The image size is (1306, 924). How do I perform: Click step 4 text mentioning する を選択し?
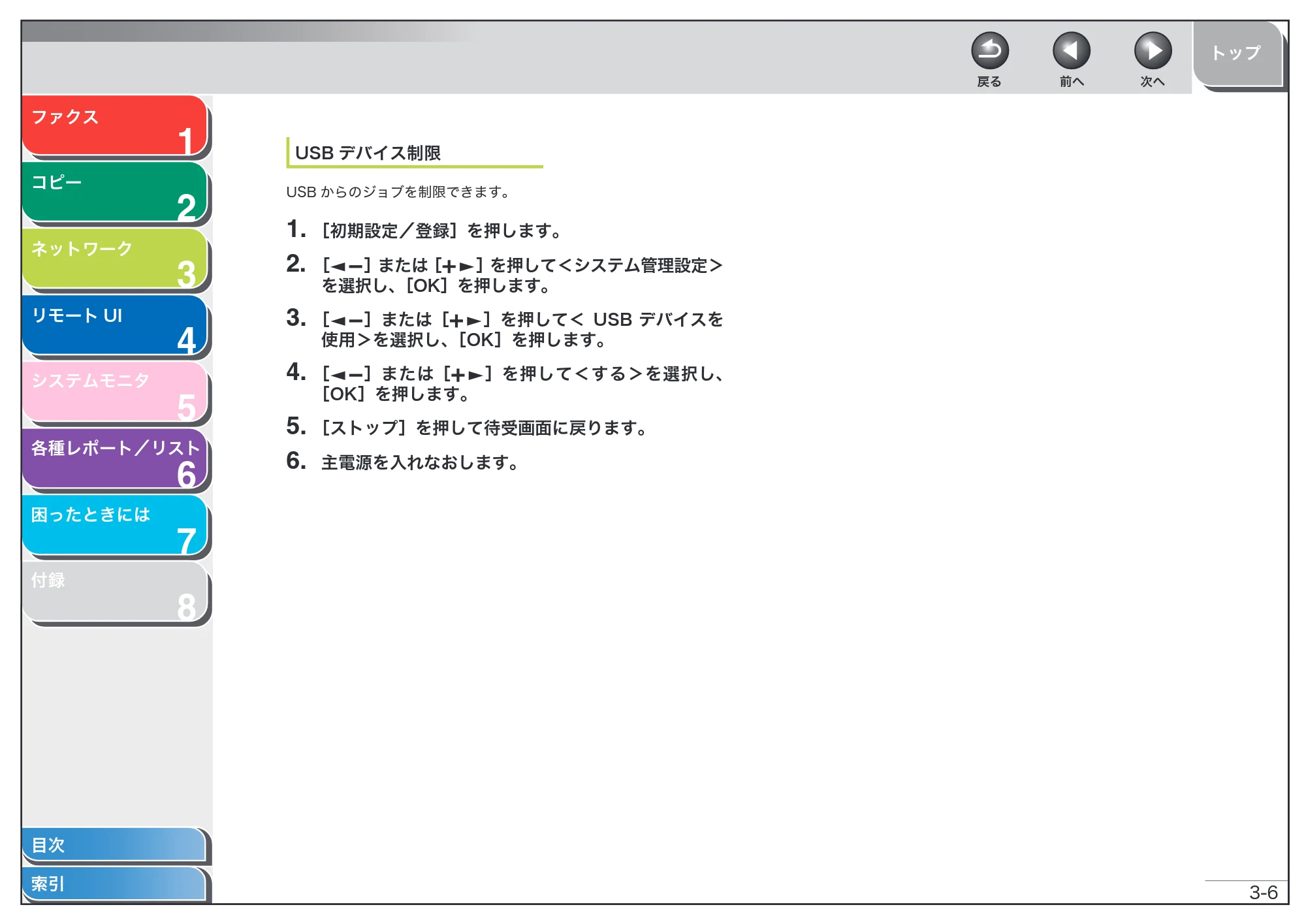(x=522, y=383)
